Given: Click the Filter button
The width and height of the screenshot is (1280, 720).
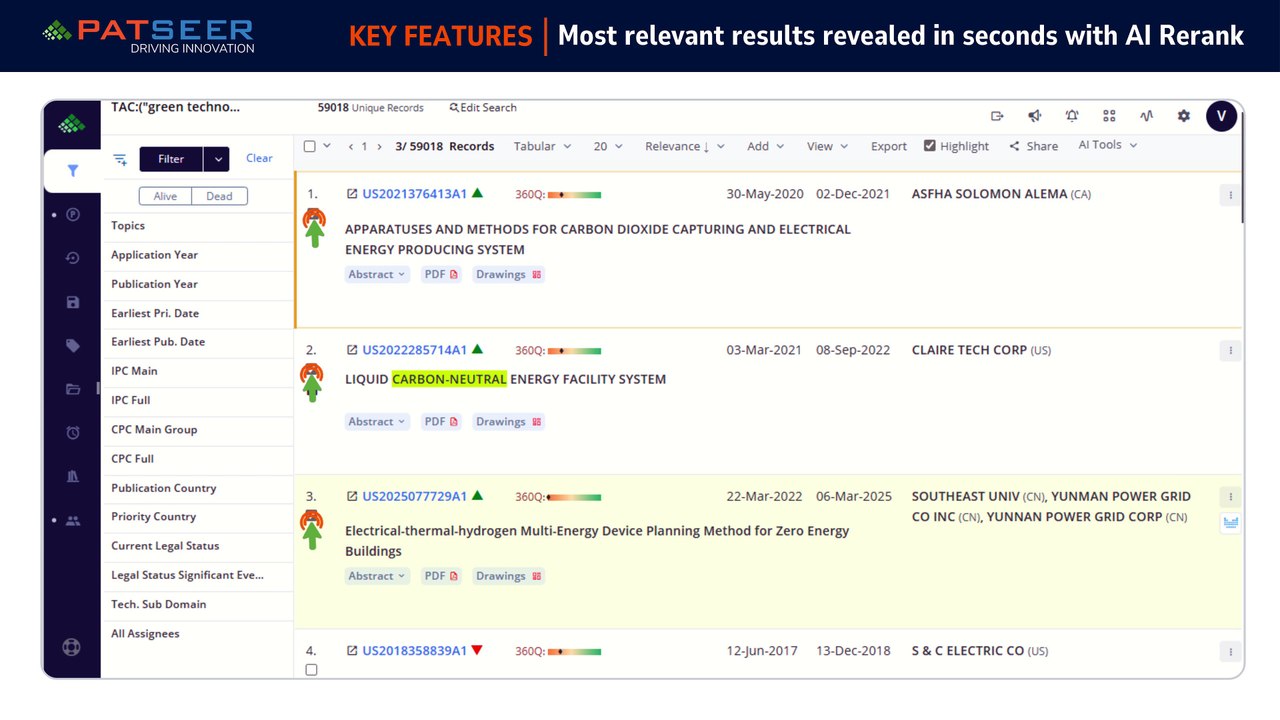Looking at the screenshot, I should [x=171, y=159].
